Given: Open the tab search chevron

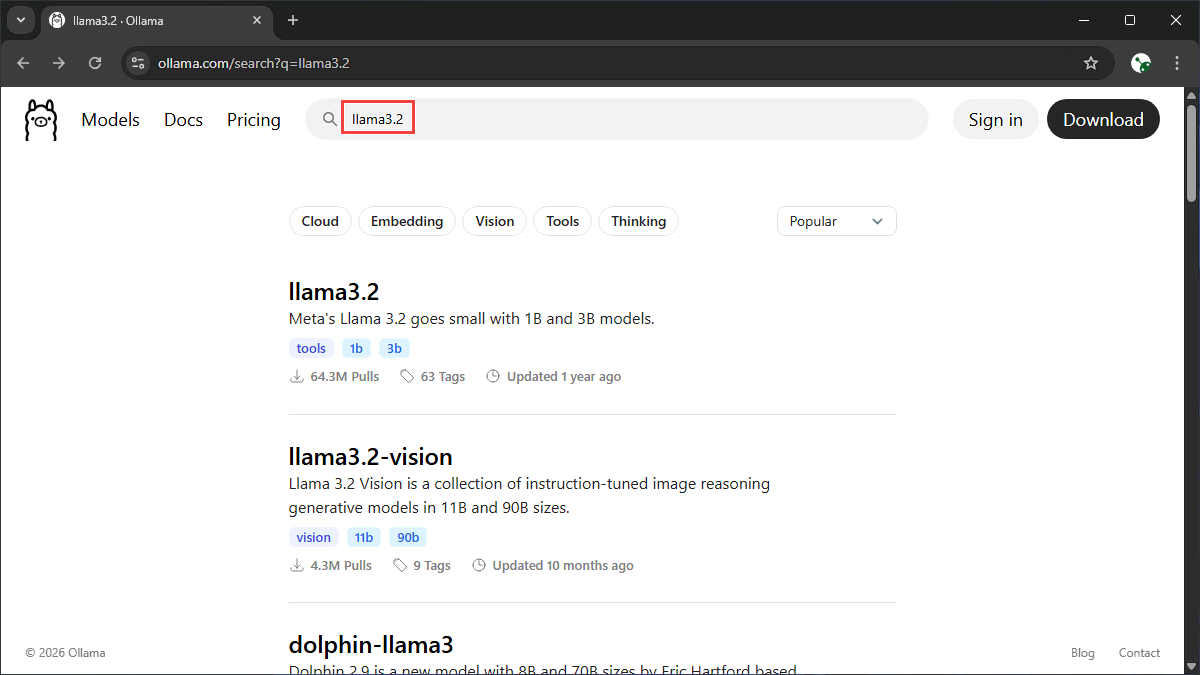Looking at the screenshot, I should pos(20,20).
